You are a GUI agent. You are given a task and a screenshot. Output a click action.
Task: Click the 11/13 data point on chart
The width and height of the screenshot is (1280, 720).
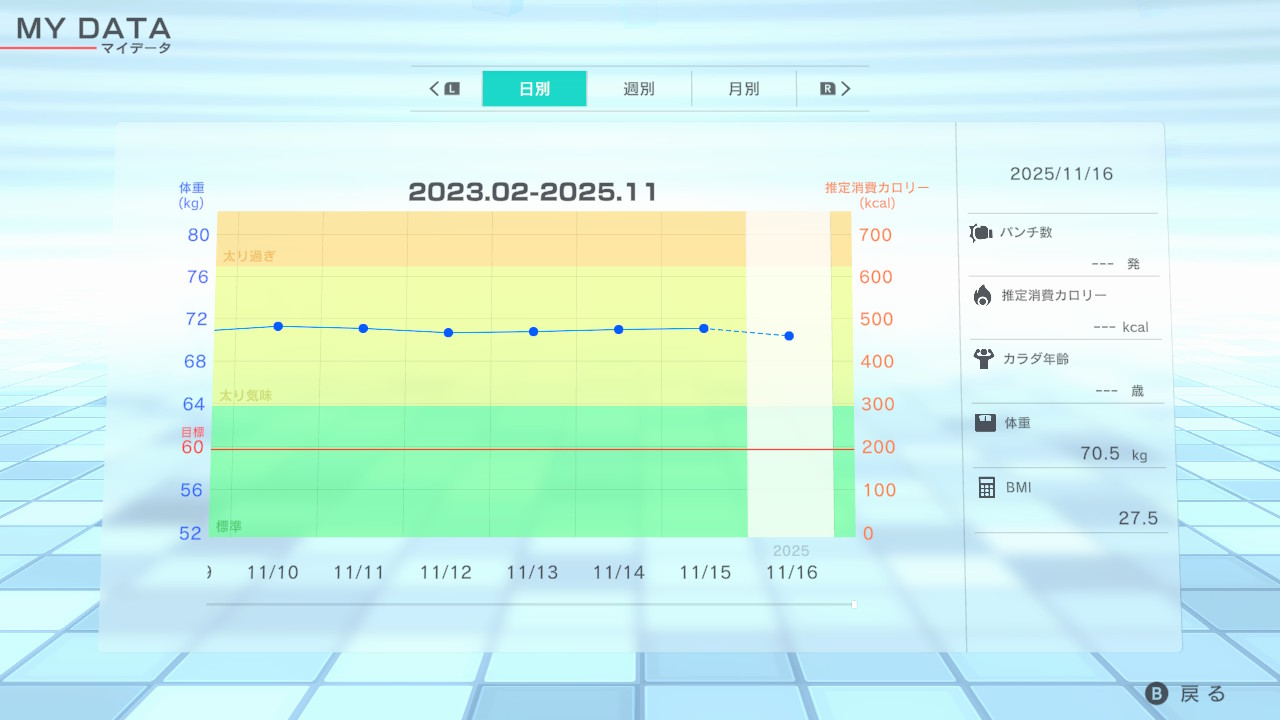point(533,331)
